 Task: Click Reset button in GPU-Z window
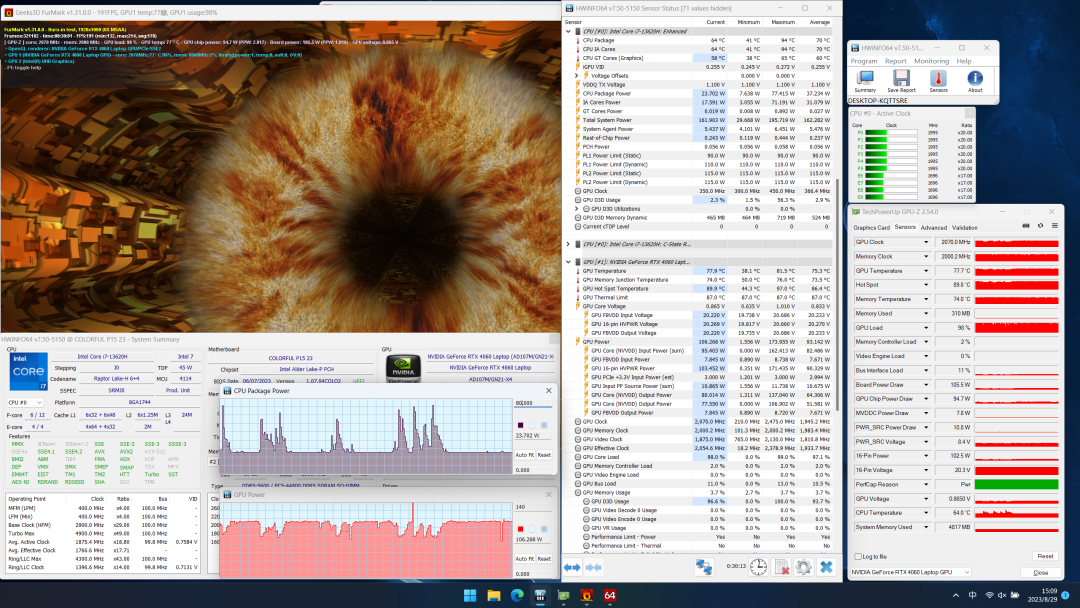(x=1044, y=556)
